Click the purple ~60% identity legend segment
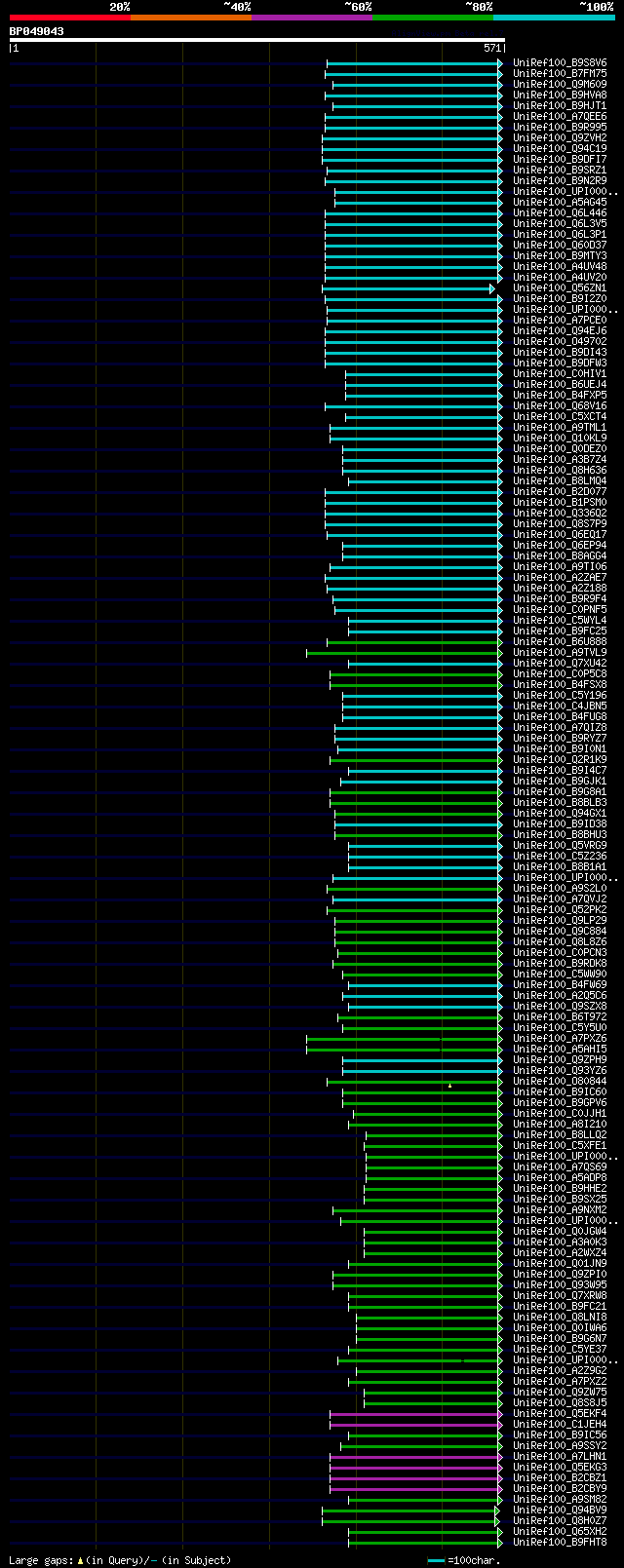 coord(312,18)
